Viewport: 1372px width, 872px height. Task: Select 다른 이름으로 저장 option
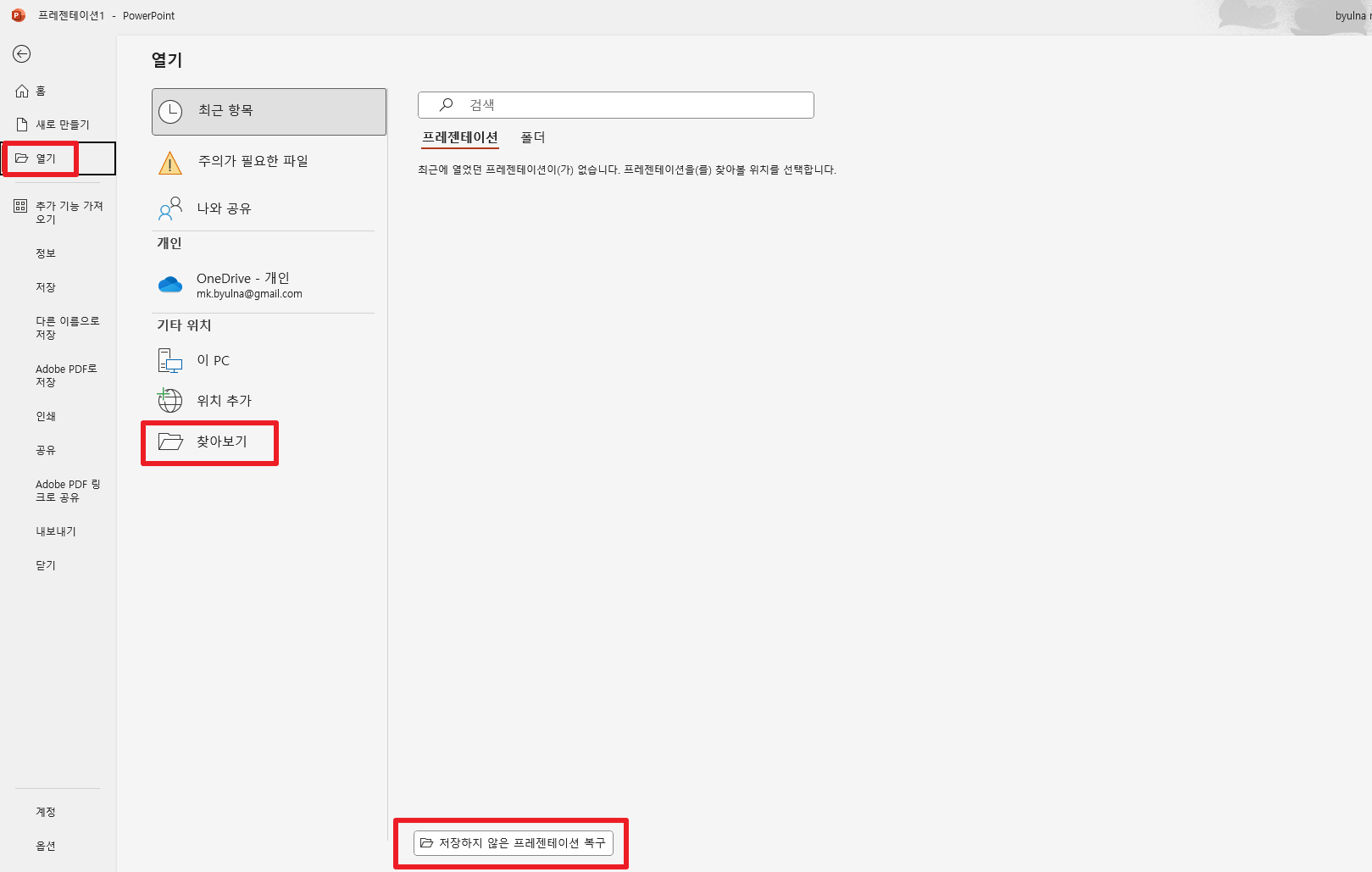pyautogui.click(x=67, y=328)
